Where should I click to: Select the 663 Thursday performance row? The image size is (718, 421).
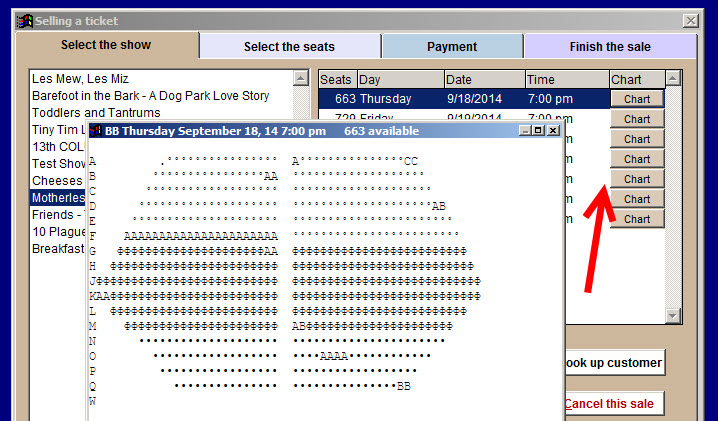coord(460,99)
